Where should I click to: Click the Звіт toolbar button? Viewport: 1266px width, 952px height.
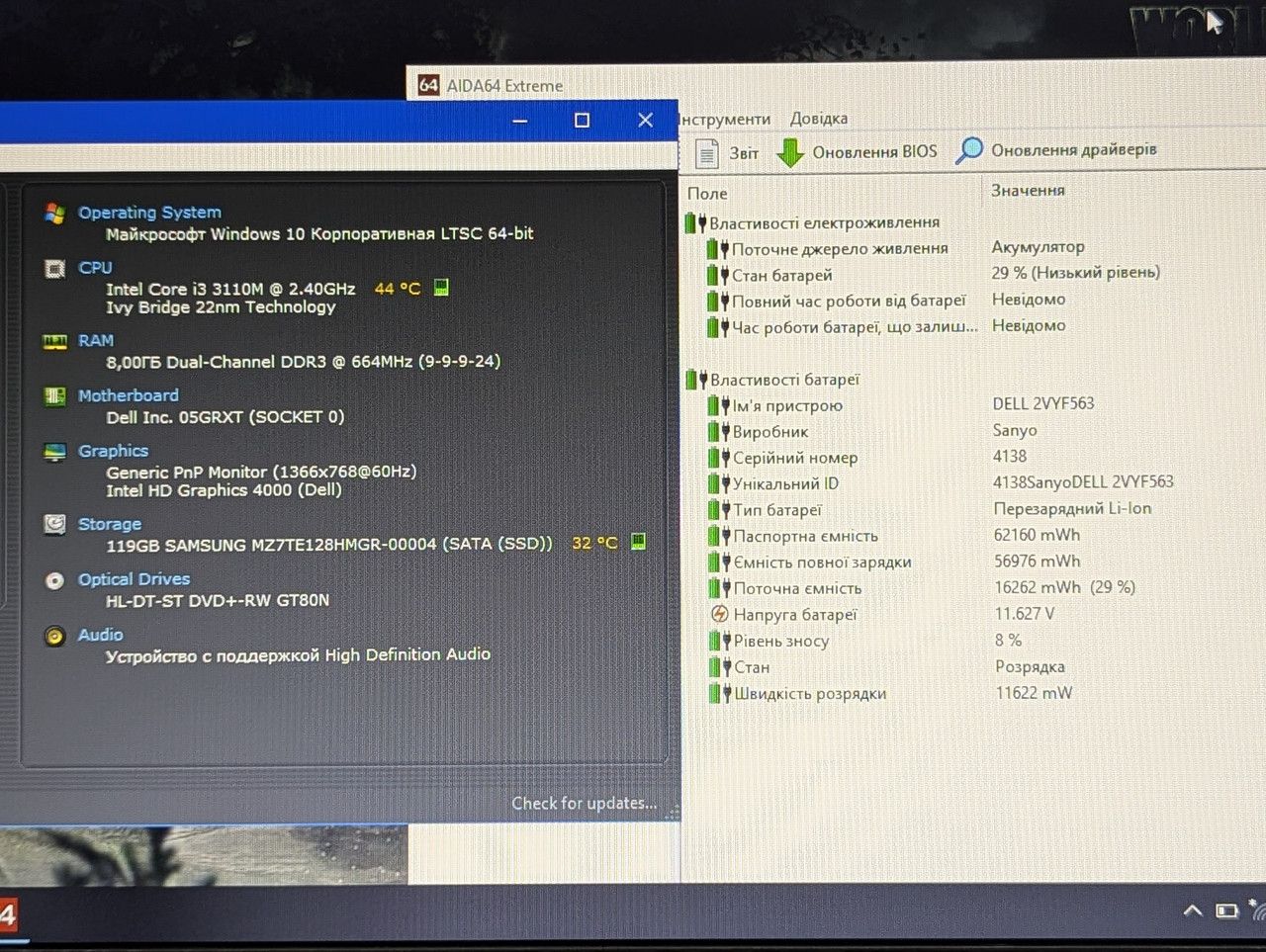coord(728,153)
